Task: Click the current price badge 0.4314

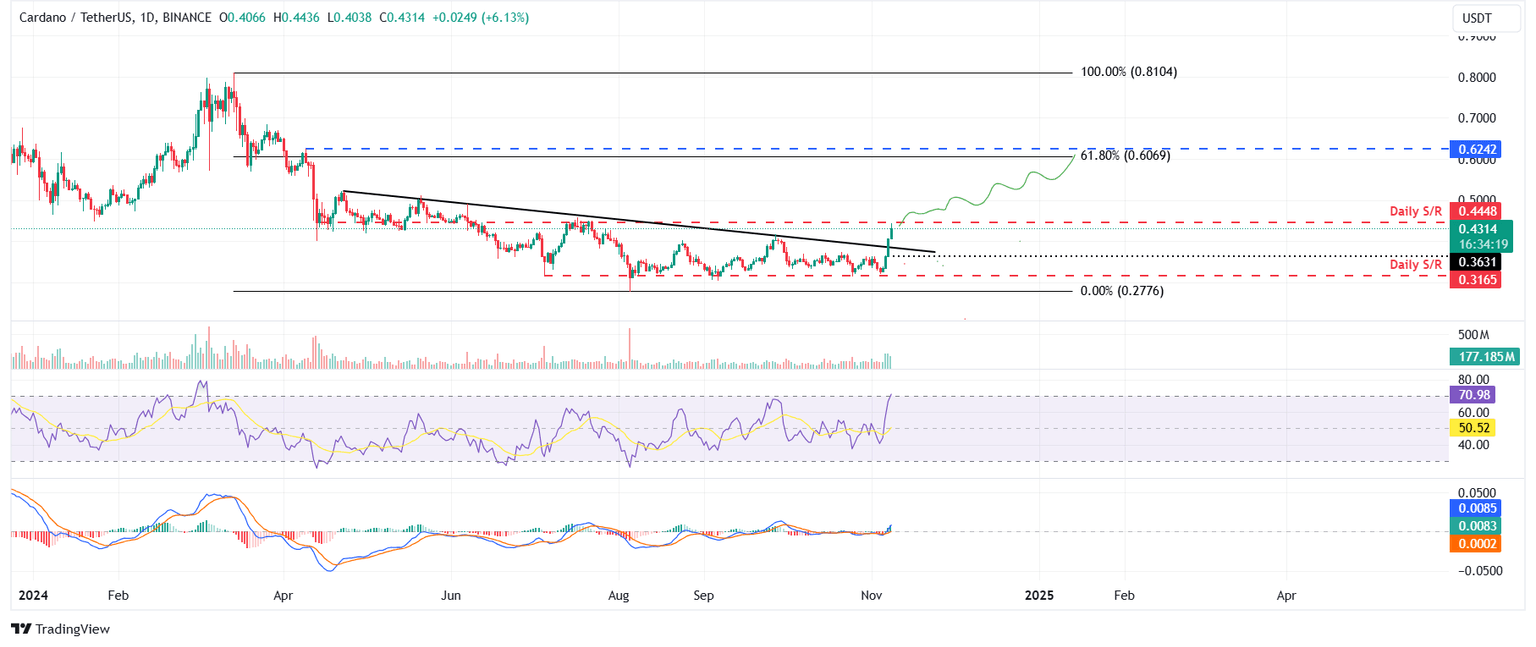Action: 1476,229
